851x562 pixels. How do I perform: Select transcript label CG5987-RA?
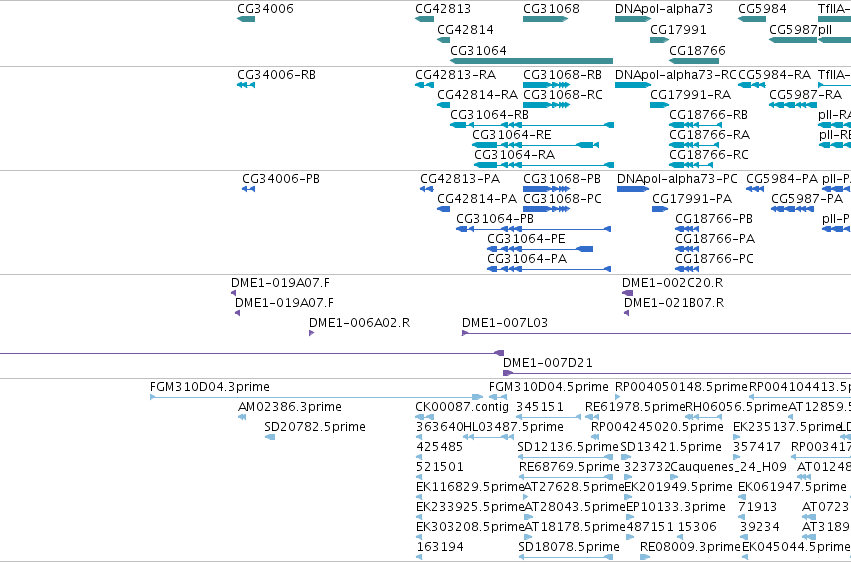click(805, 95)
